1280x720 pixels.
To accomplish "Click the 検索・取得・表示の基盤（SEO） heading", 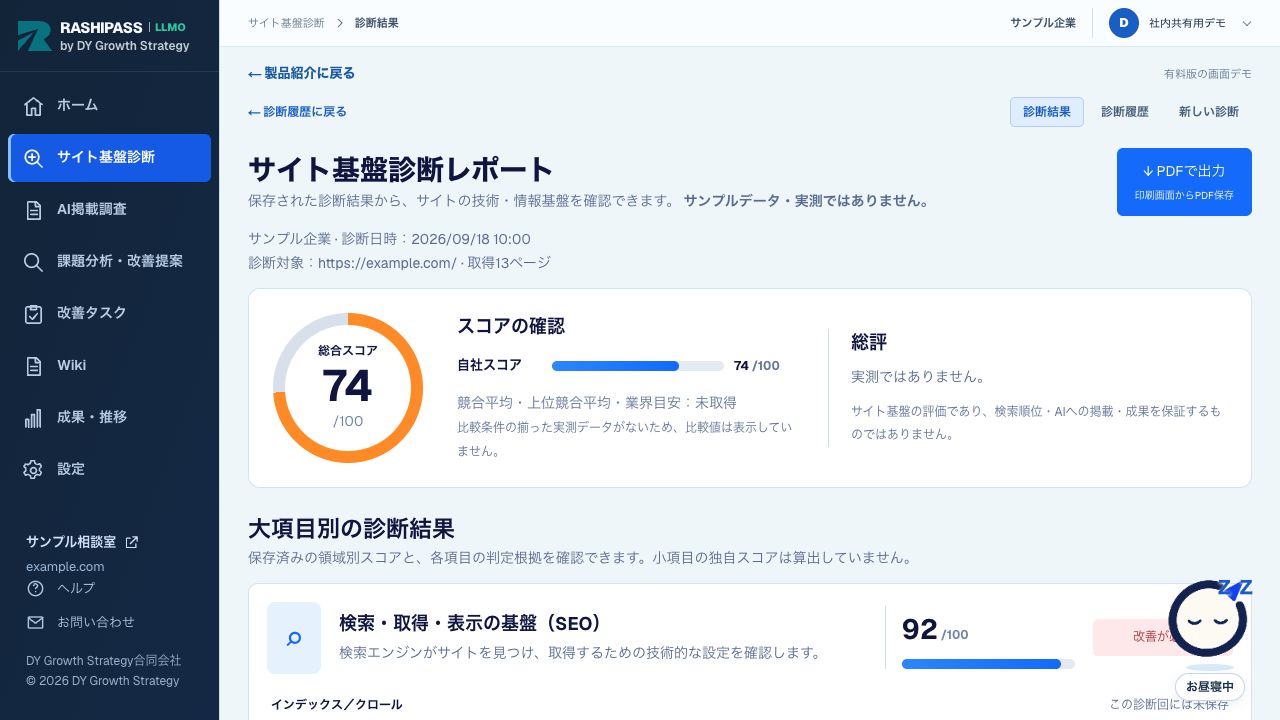I will click(471, 624).
